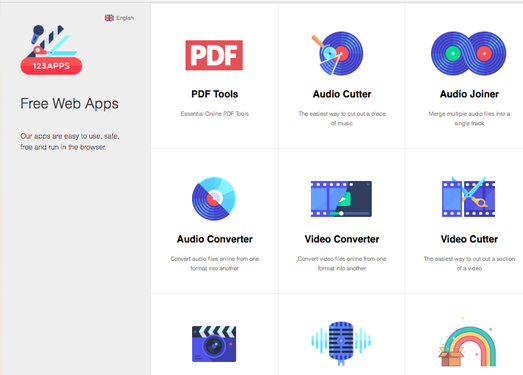The height and width of the screenshot is (375, 523).
Task: Click 'Merge multiple audio files into a single track' text
Action: [x=469, y=118]
